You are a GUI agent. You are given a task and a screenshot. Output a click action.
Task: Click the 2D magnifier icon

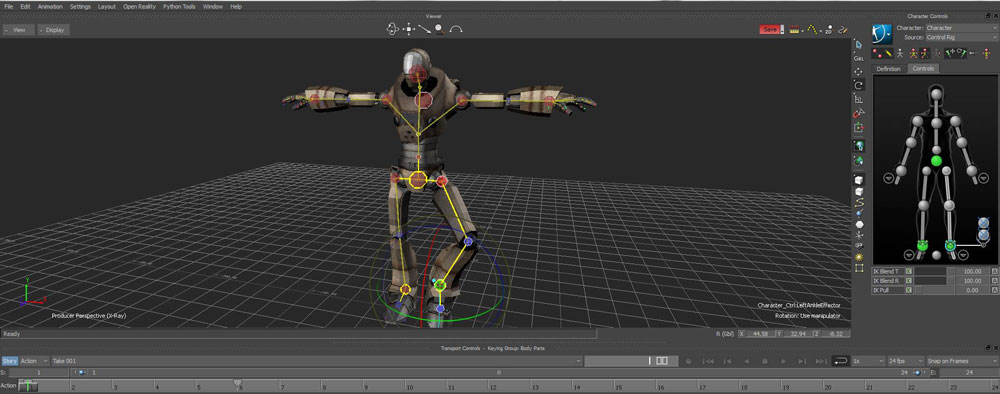tap(828, 29)
